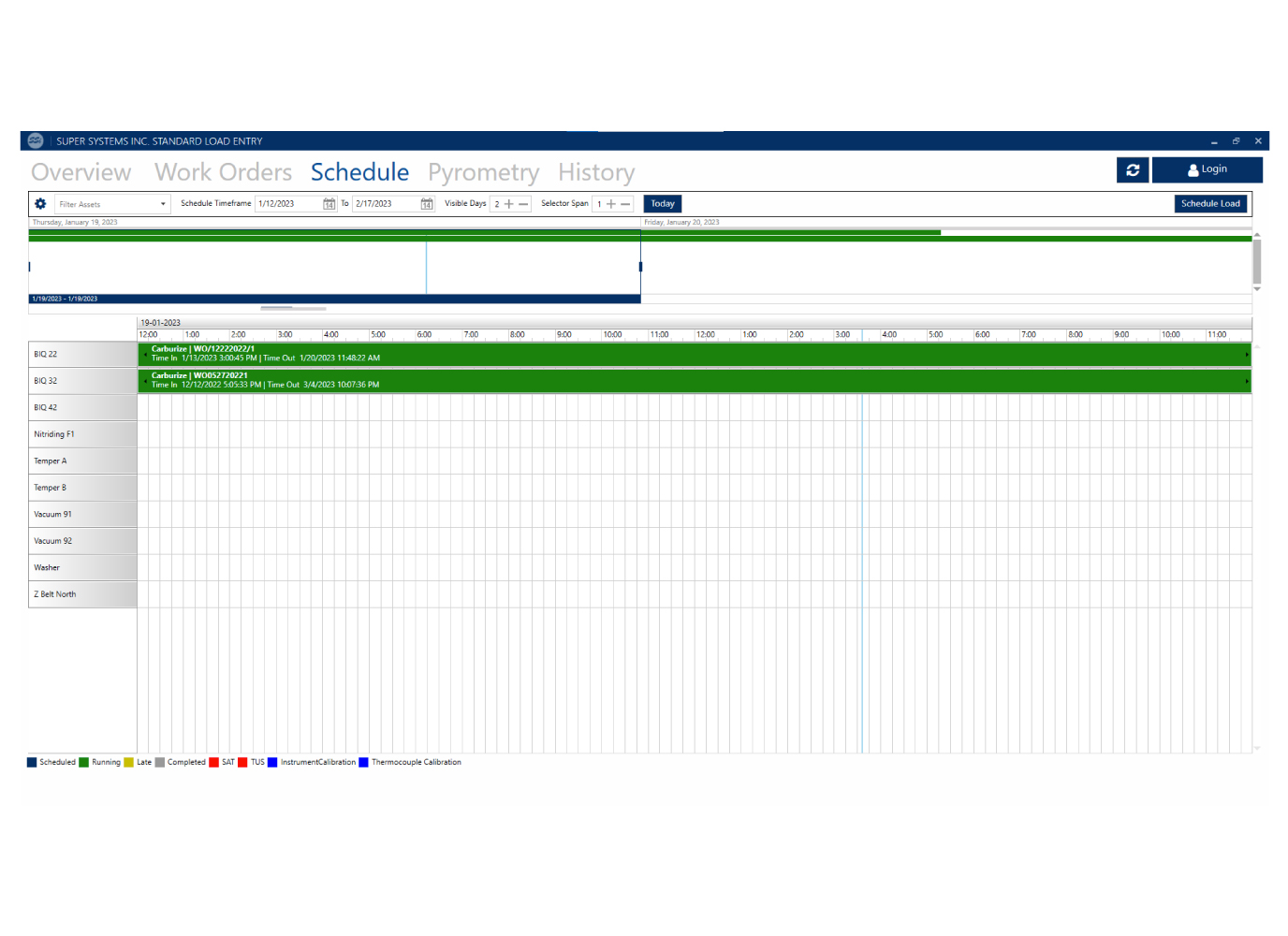Viewport: 1288px width, 936px height.
Task: Select the Nitriding F1 asset row
Action: click(x=82, y=434)
